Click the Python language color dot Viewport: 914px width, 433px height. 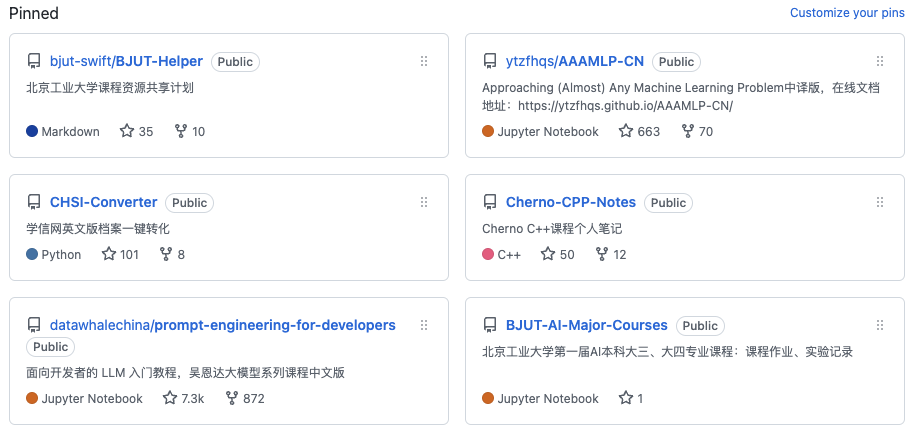coord(32,254)
